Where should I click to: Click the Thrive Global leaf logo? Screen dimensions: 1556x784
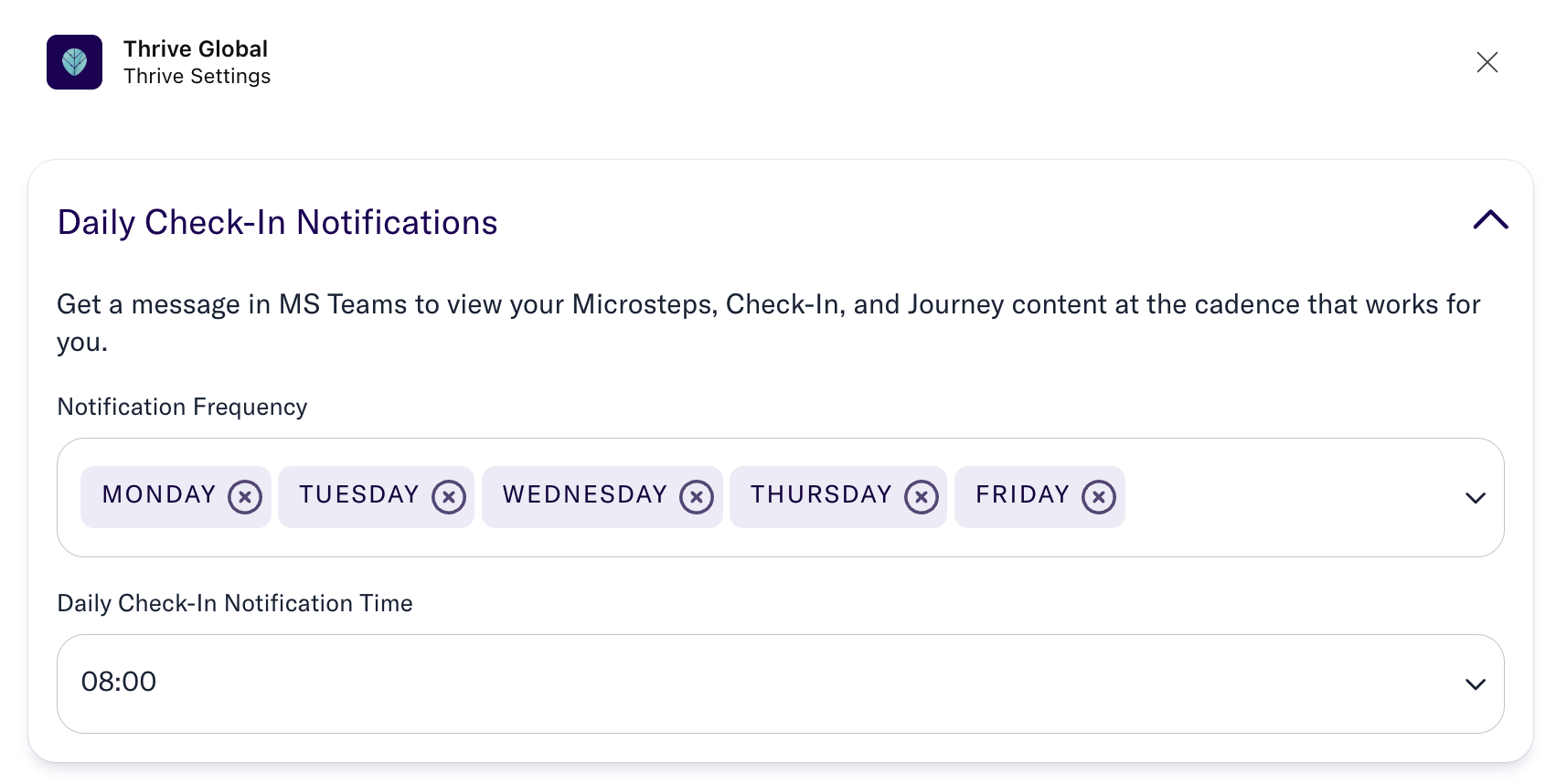[x=74, y=62]
